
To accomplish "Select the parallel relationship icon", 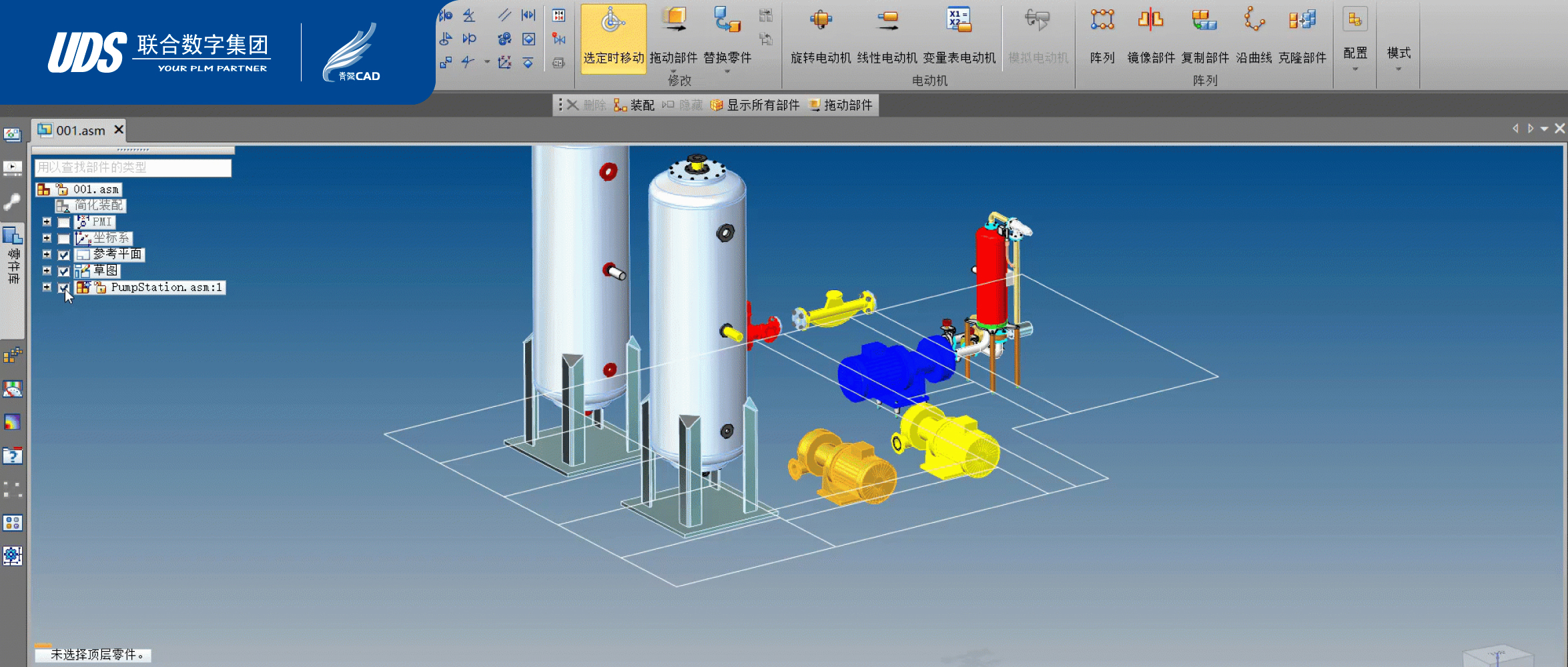I will click(x=504, y=15).
